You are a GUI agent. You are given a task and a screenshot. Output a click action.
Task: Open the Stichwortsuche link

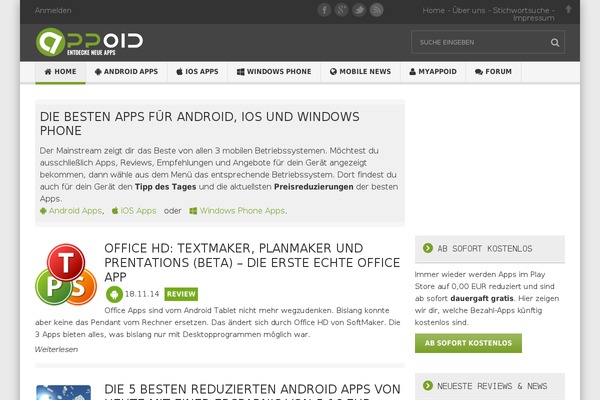pyautogui.click(x=521, y=10)
